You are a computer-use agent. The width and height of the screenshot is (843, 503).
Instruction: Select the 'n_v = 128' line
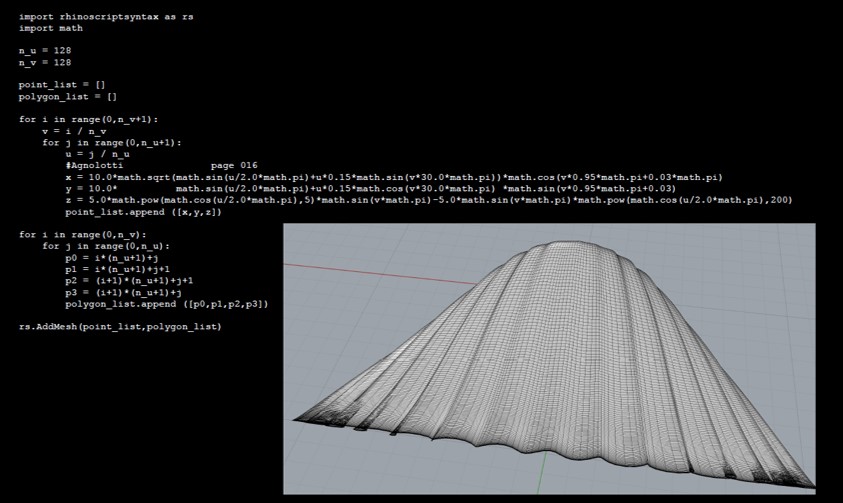45,62
